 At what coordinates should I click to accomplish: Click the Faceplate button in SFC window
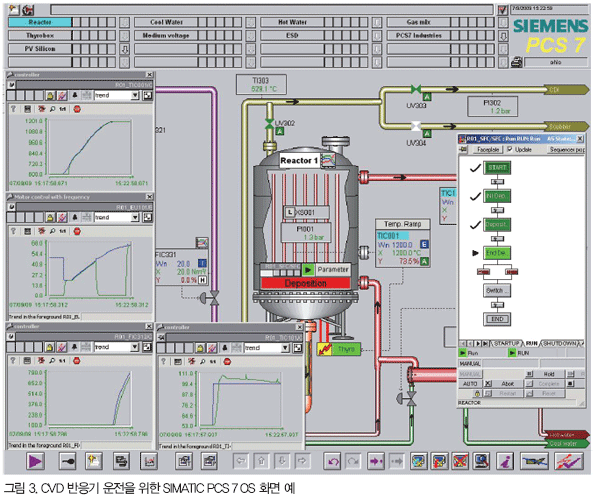[x=488, y=150]
